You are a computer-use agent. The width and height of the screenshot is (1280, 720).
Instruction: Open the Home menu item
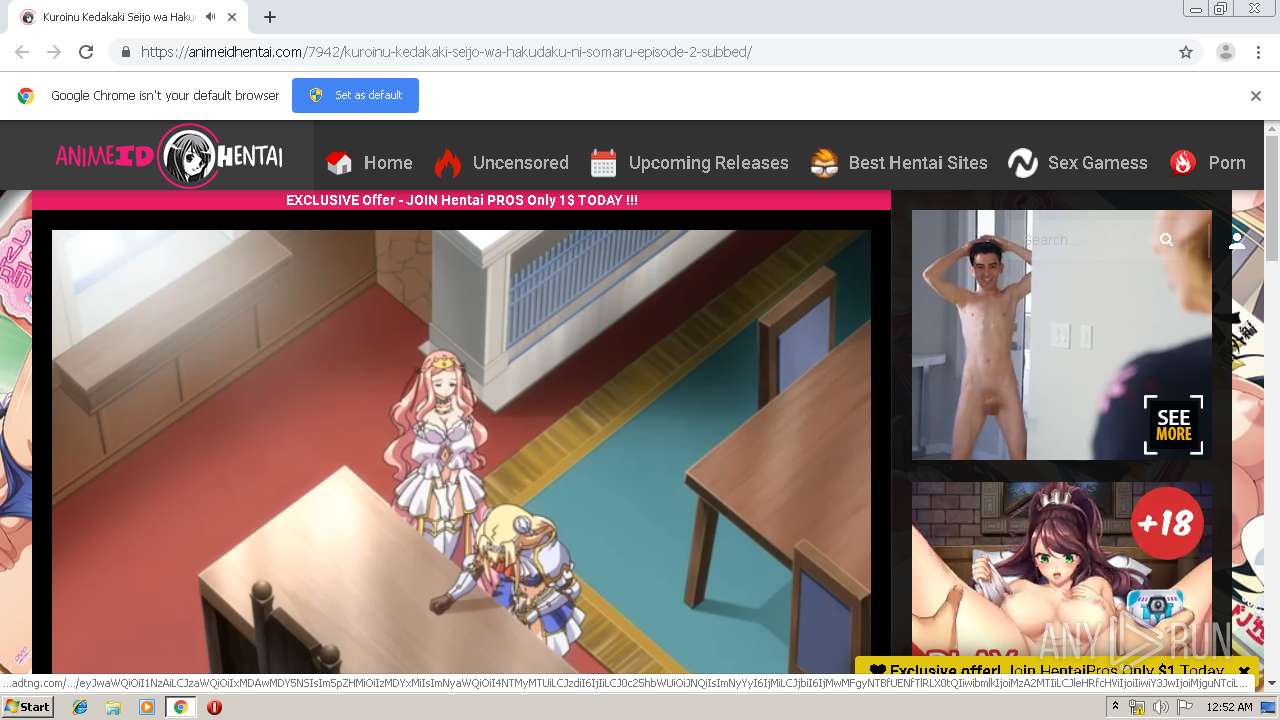point(388,163)
